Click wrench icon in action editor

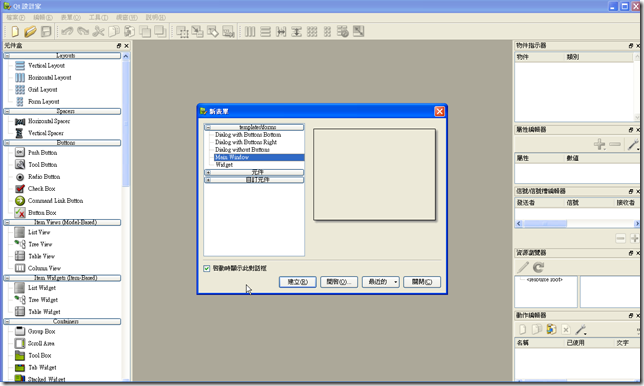click(580, 329)
